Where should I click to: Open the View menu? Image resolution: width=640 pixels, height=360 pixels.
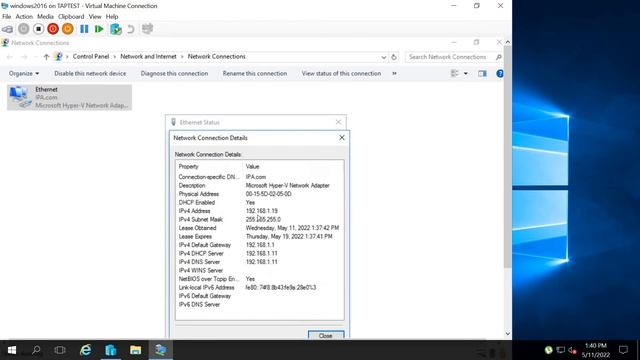click(95, 17)
